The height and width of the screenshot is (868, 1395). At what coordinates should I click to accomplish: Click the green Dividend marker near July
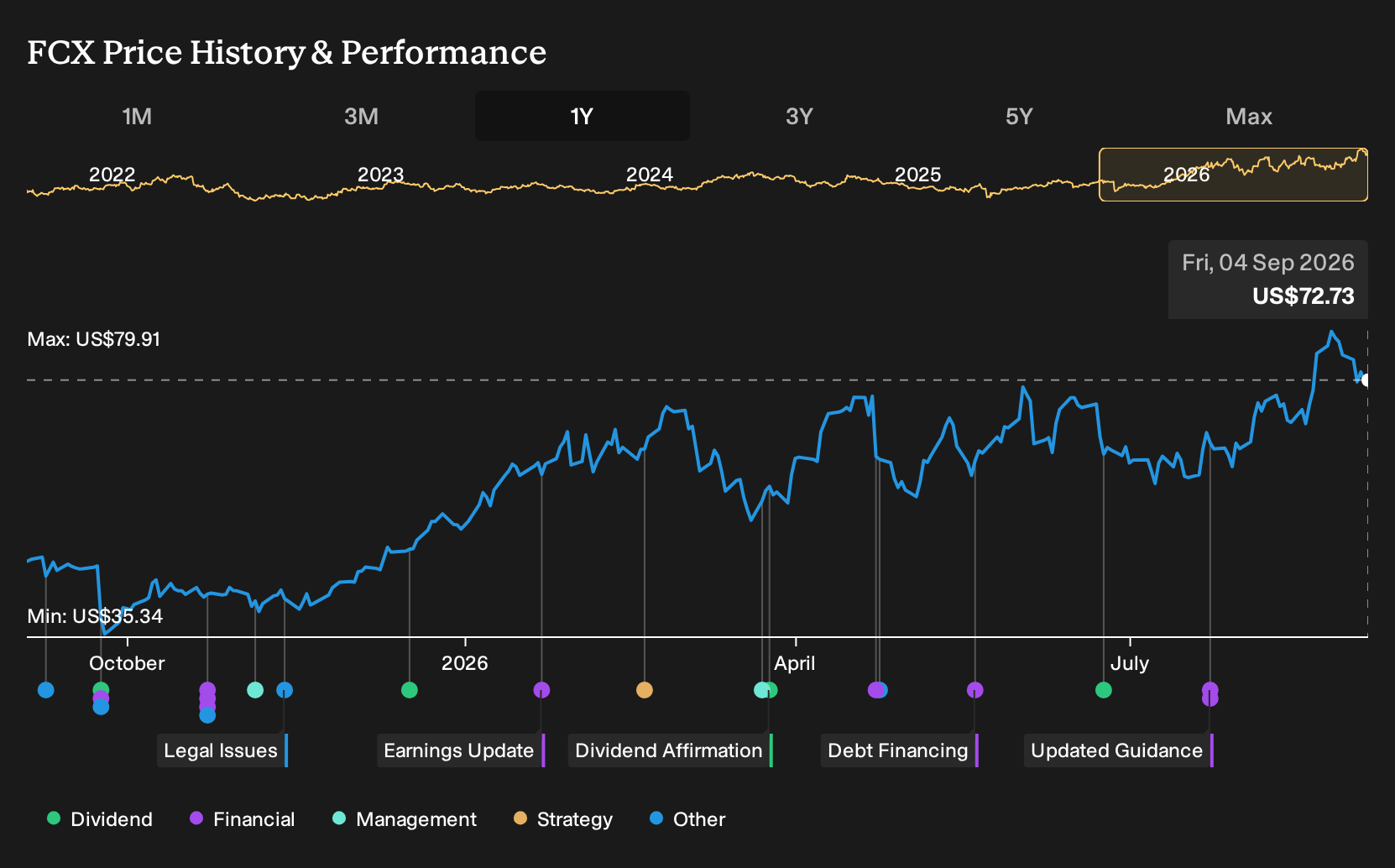[1104, 690]
